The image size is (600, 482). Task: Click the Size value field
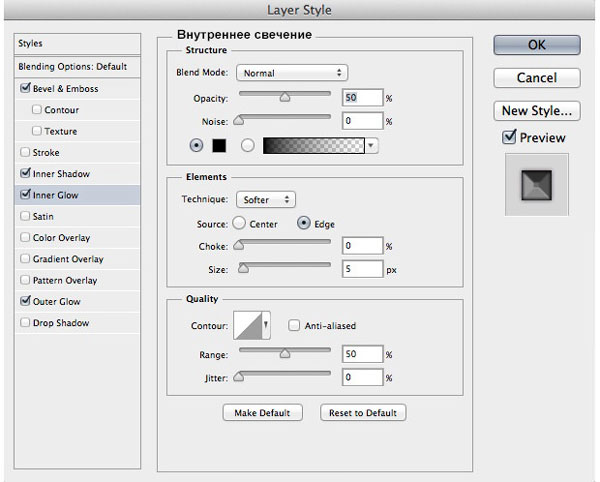click(362, 269)
